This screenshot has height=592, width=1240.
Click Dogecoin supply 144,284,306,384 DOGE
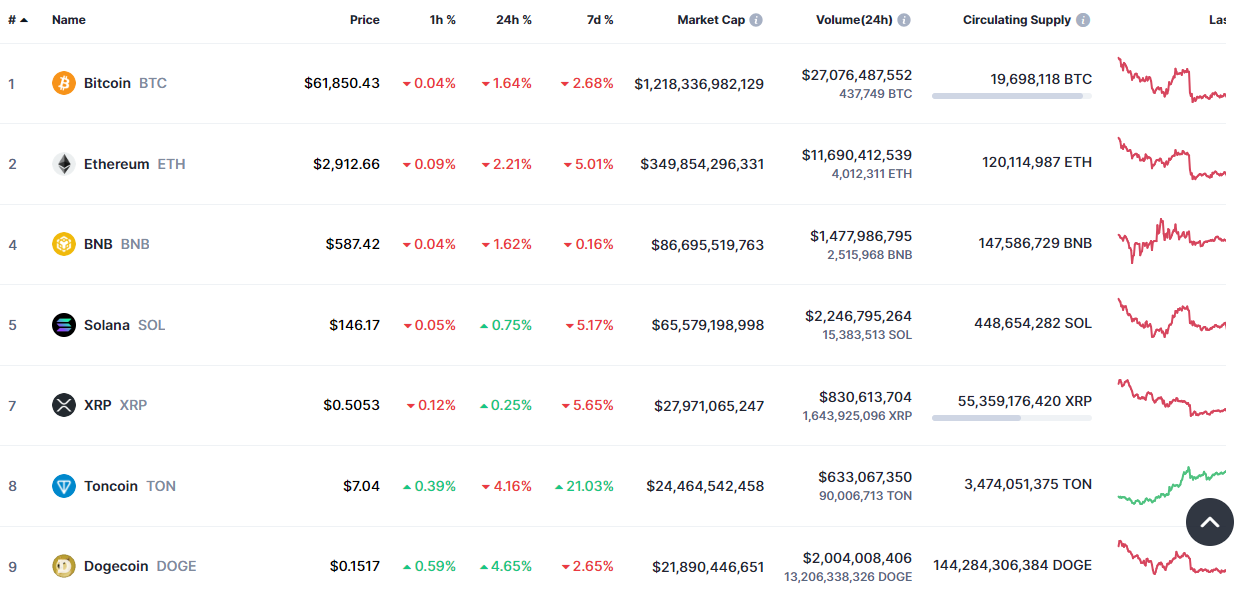pyautogui.click(x=1013, y=565)
